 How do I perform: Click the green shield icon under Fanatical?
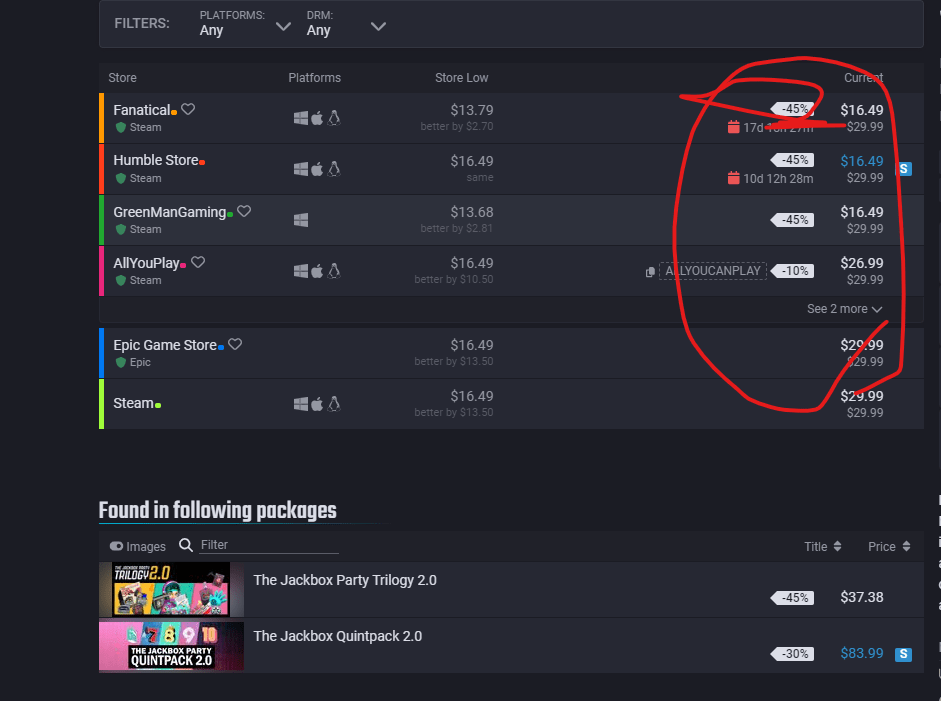pyautogui.click(x=121, y=127)
